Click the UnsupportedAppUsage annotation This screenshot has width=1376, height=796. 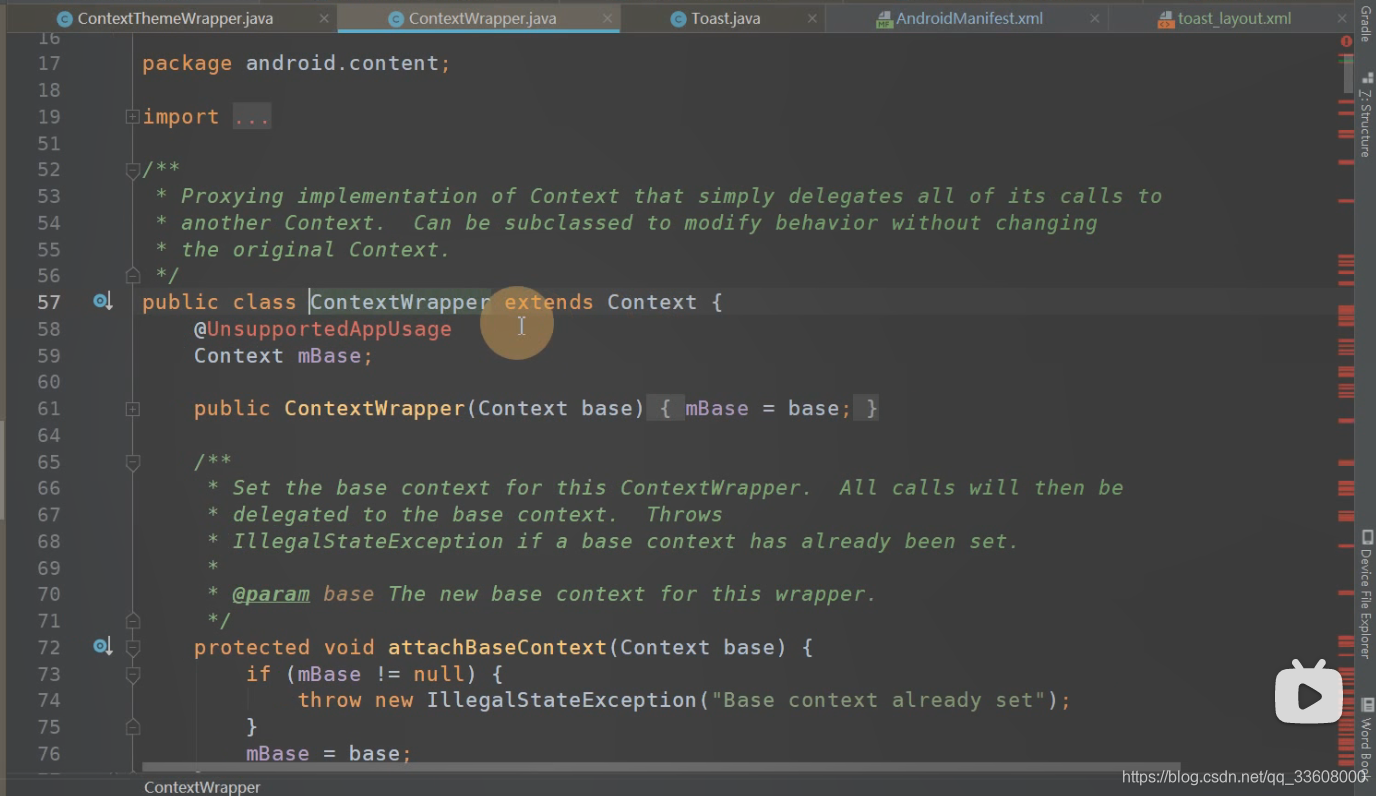(x=323, y=329)
